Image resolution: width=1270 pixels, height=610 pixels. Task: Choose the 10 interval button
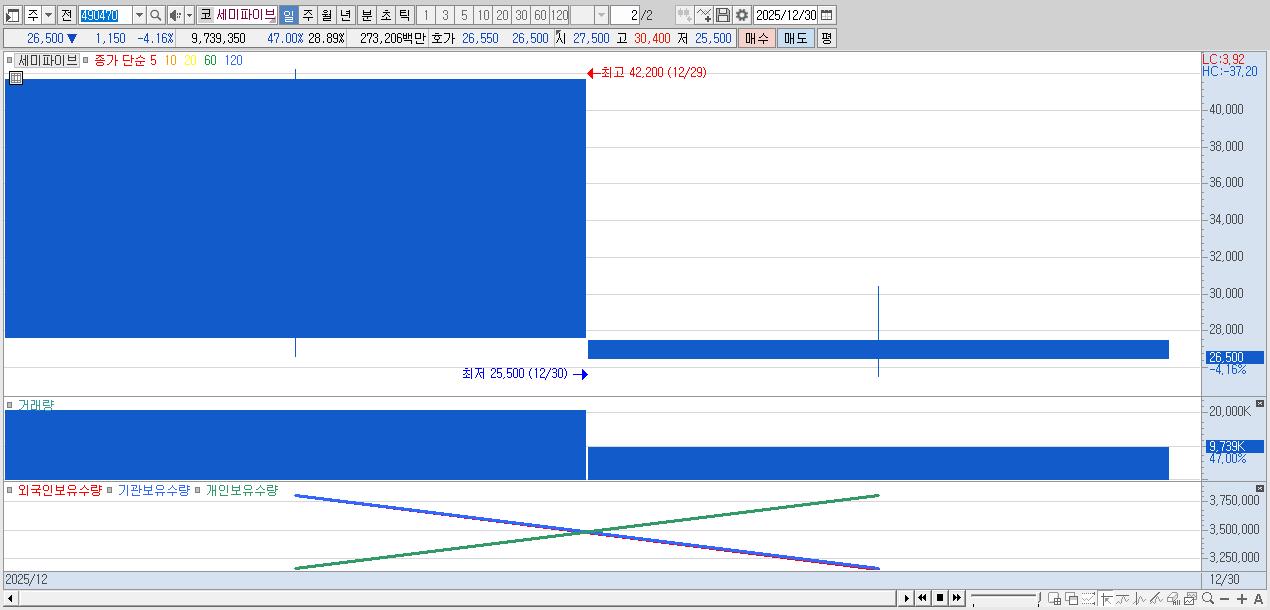(x=483, y=15)
